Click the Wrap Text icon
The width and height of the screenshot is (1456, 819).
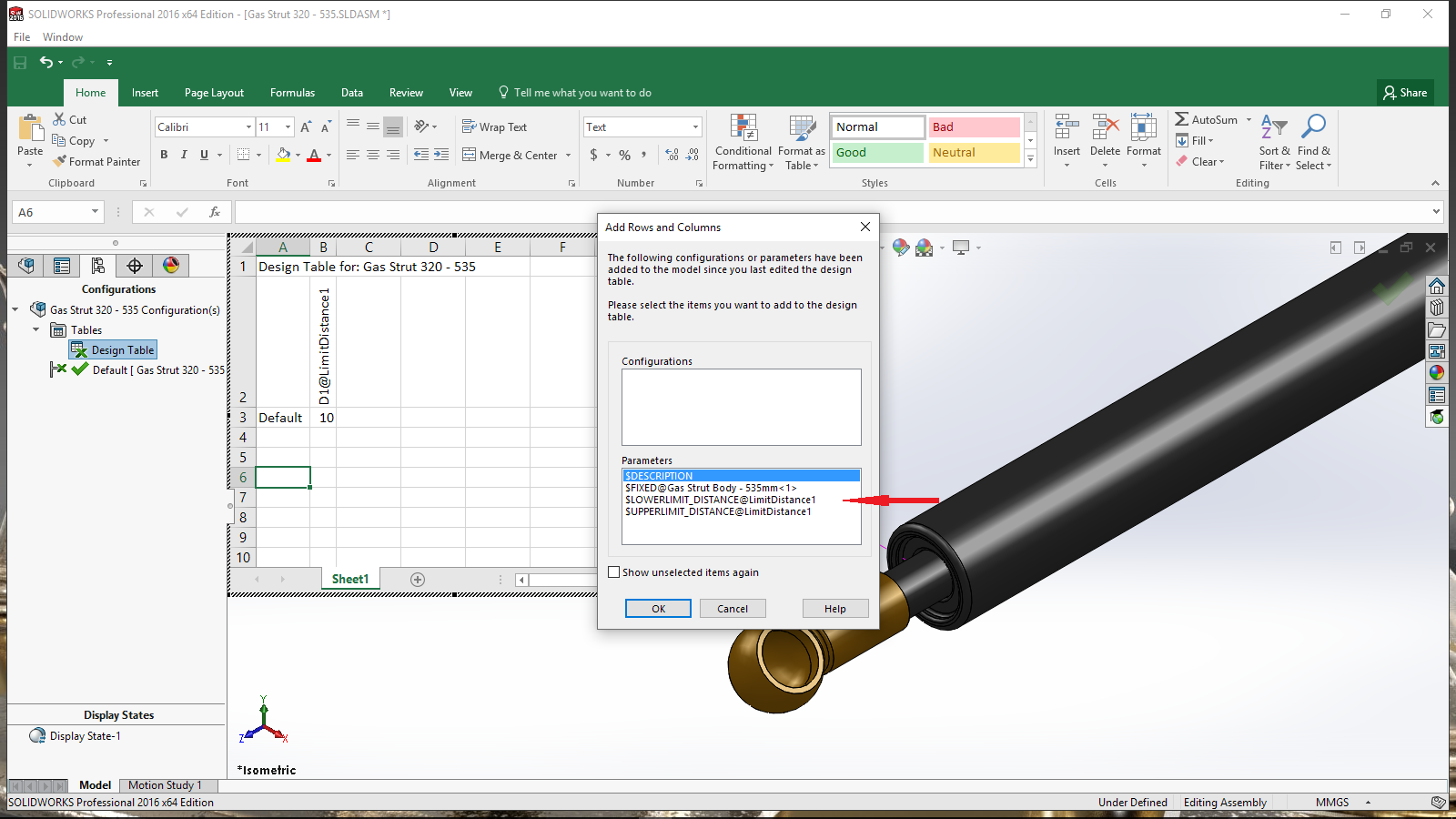pos(469,126)
